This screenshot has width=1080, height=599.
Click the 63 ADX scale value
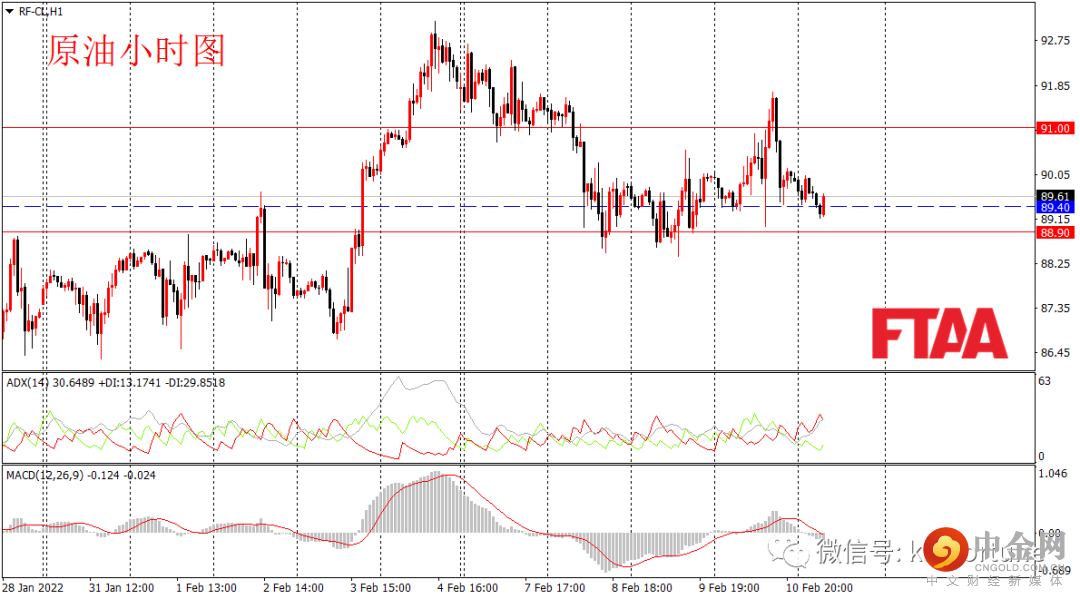(1045, 381)
